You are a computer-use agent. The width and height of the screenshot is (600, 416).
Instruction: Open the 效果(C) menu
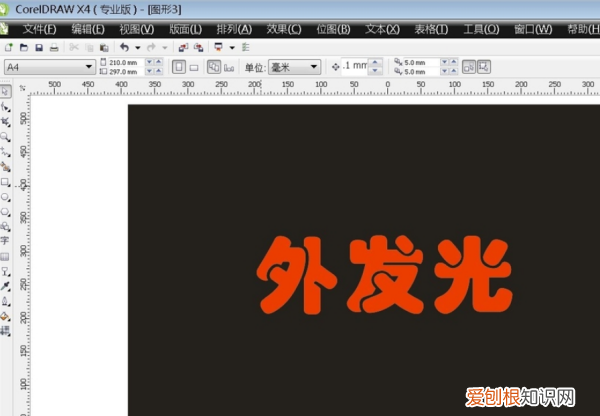(x=284, y=29)
